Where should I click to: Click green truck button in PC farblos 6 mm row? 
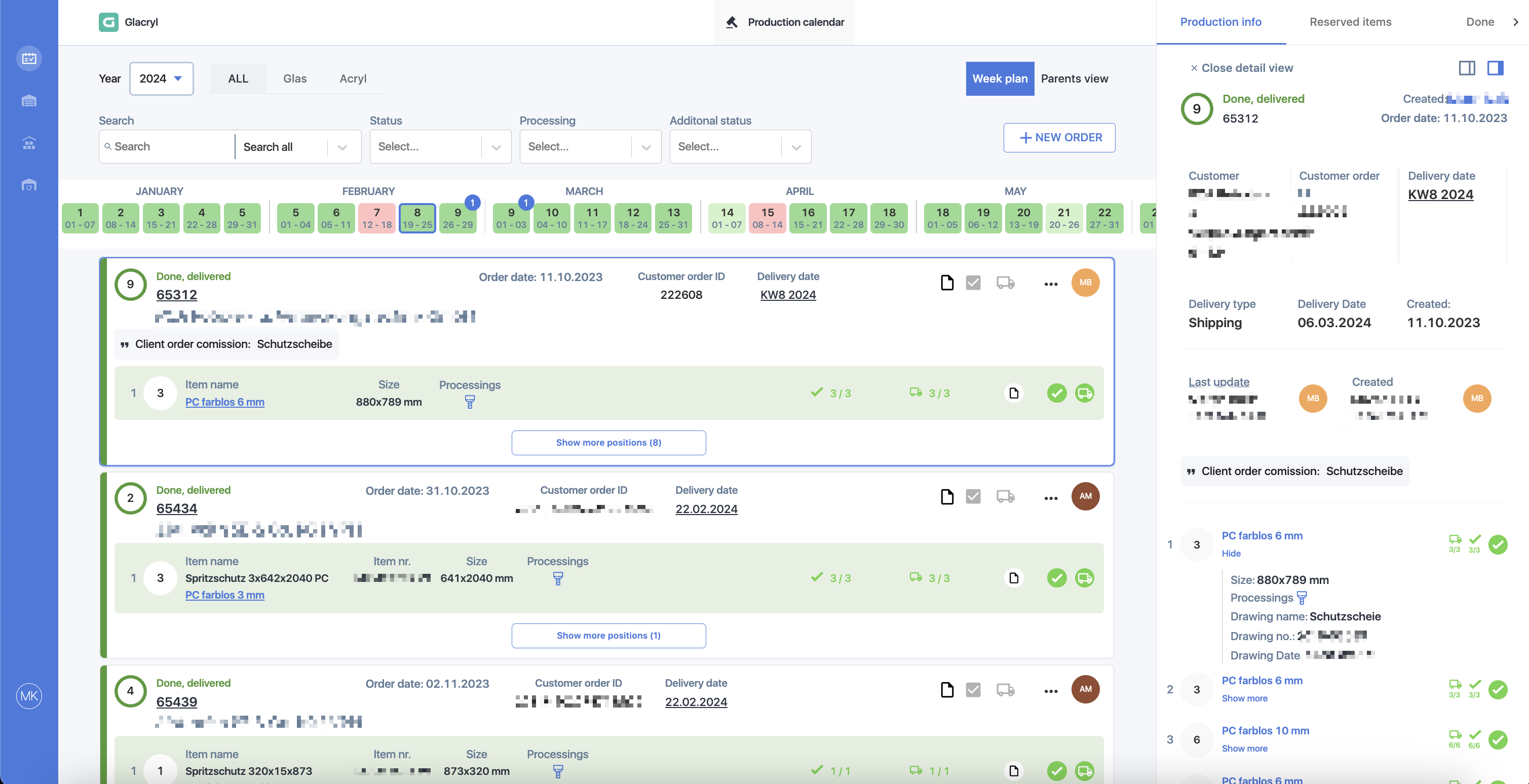(1084, 393)
